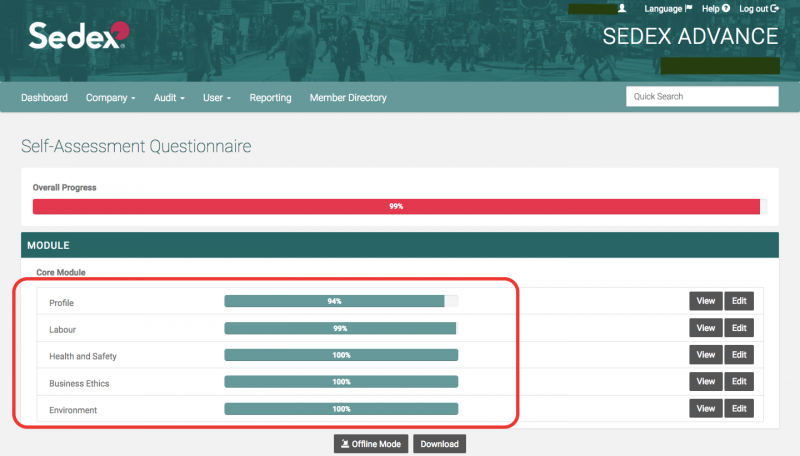Click the Help question mark icon

[725, 8]
